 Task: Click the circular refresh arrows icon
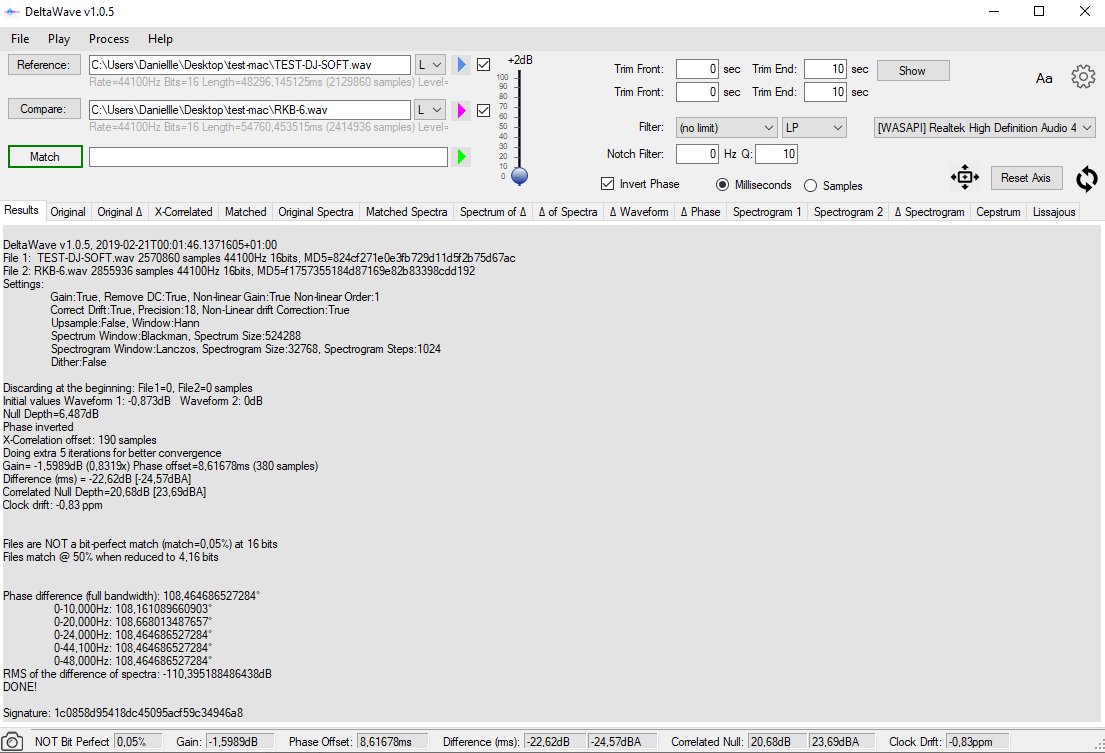click(x=1087, y=179)
